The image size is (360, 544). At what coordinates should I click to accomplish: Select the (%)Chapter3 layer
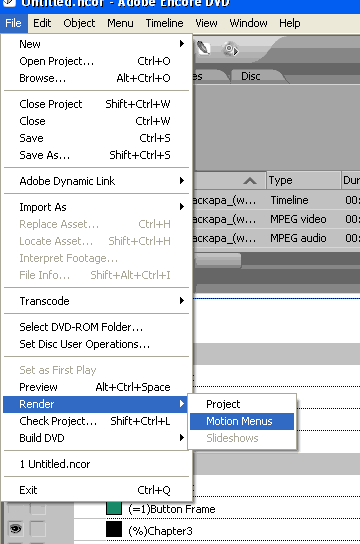pos(160,531)
